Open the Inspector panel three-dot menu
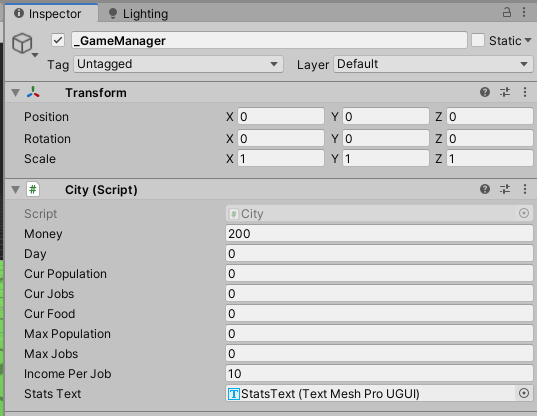537x416 pixels. pos(524,13)
